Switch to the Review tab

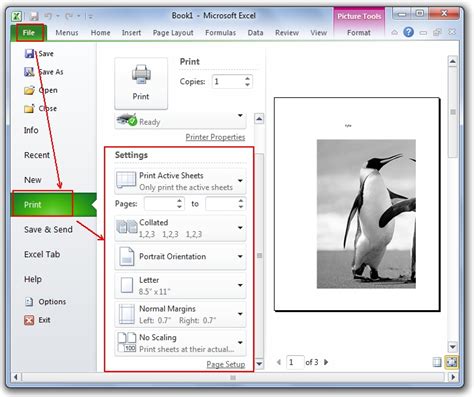(287, 33)
